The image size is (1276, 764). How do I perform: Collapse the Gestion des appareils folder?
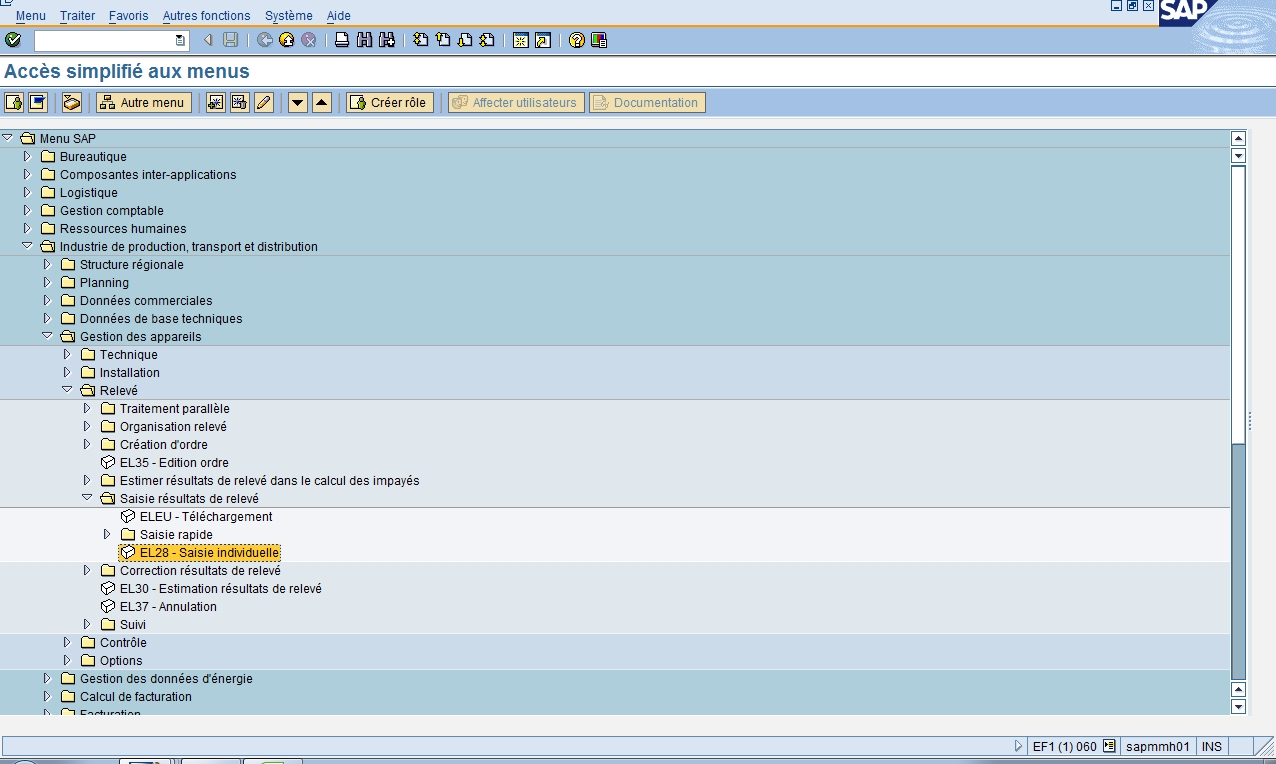click(47, 336)
